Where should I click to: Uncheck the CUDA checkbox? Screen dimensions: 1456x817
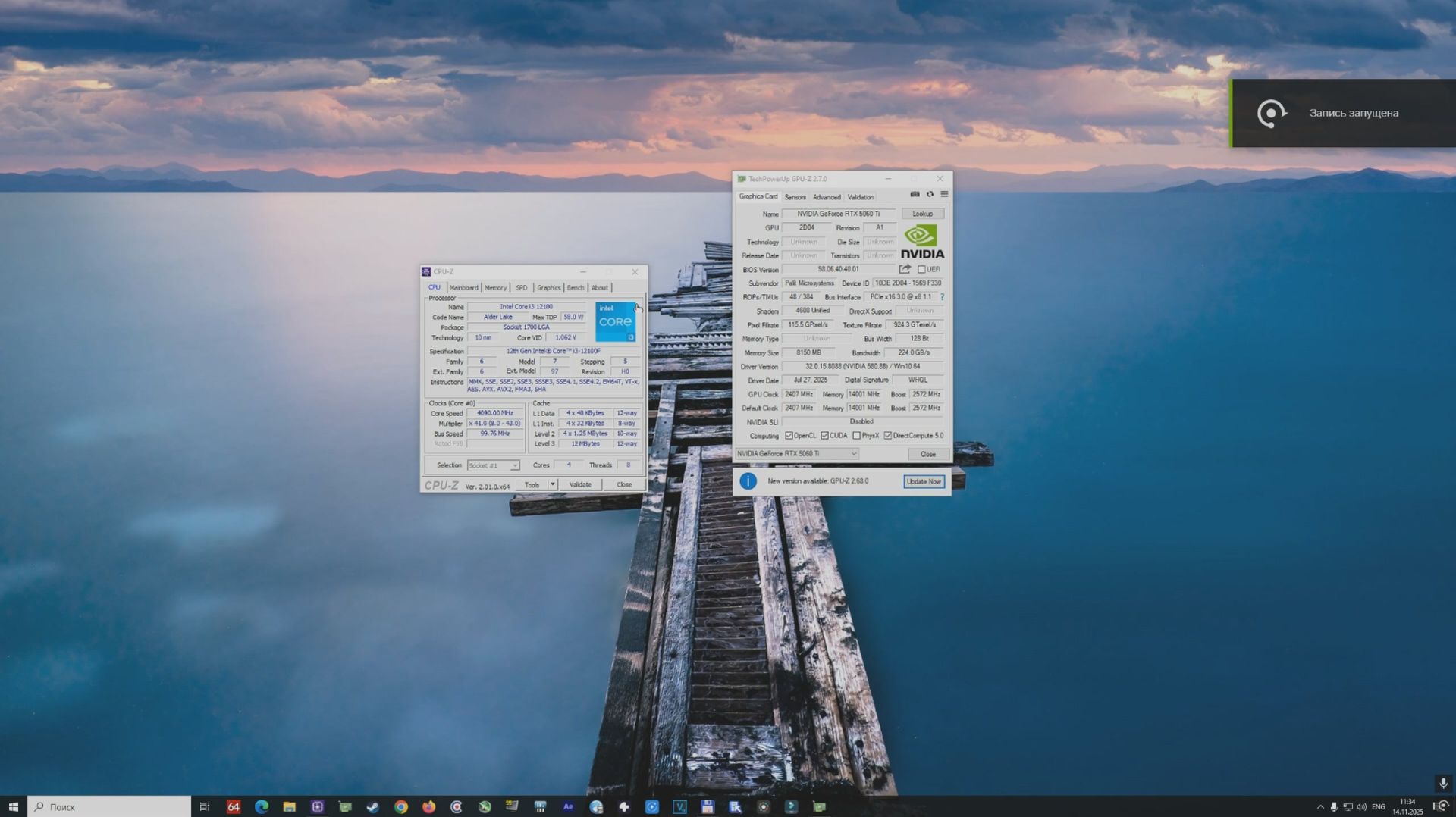point(824,436)
